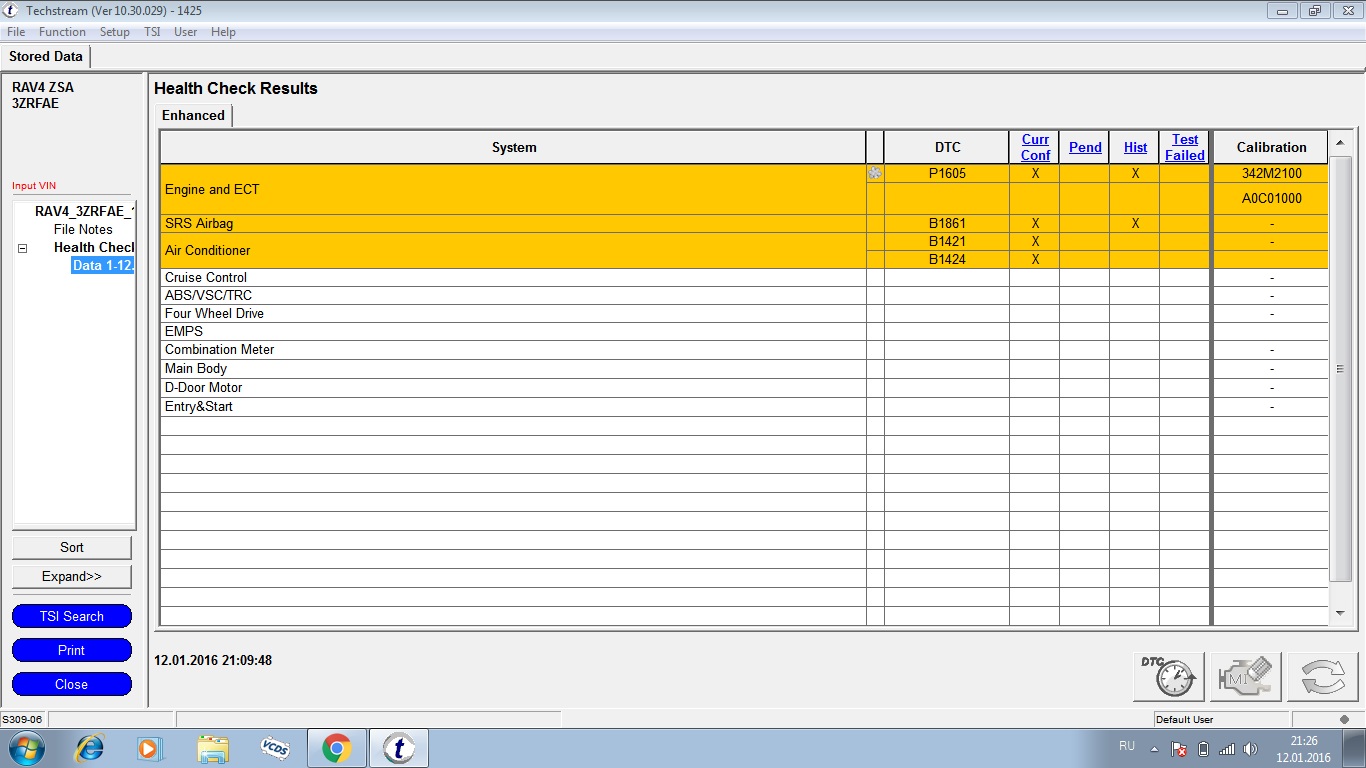Collapse the Health Check tree node
This screenshot has width=1366, height=768.
pyautogui.click(x=22, y=248)
